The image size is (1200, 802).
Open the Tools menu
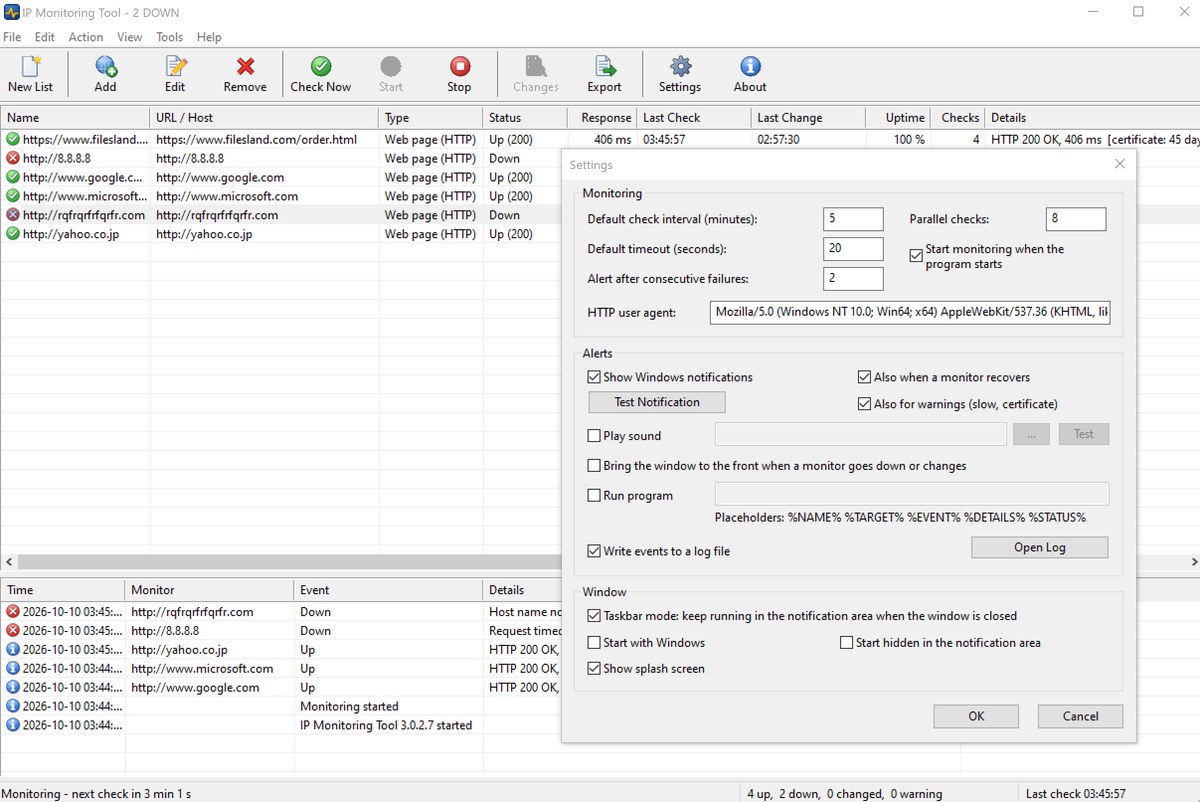coord(170,37)
